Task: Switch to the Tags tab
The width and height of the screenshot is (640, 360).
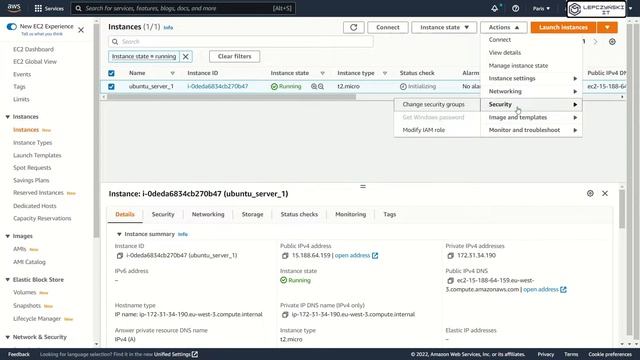Action: [389, 214]
